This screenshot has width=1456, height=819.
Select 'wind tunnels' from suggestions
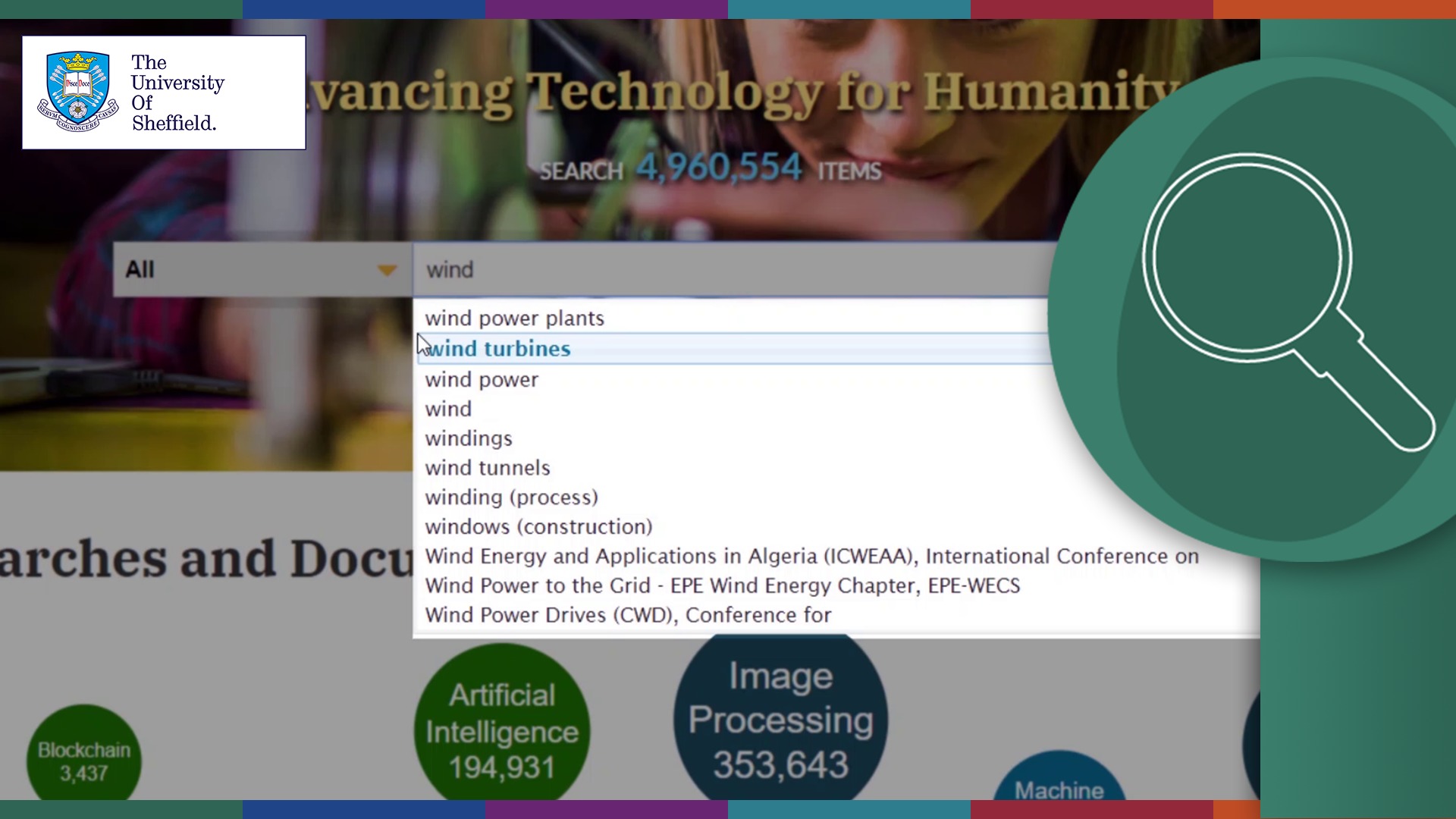point(488,468)
